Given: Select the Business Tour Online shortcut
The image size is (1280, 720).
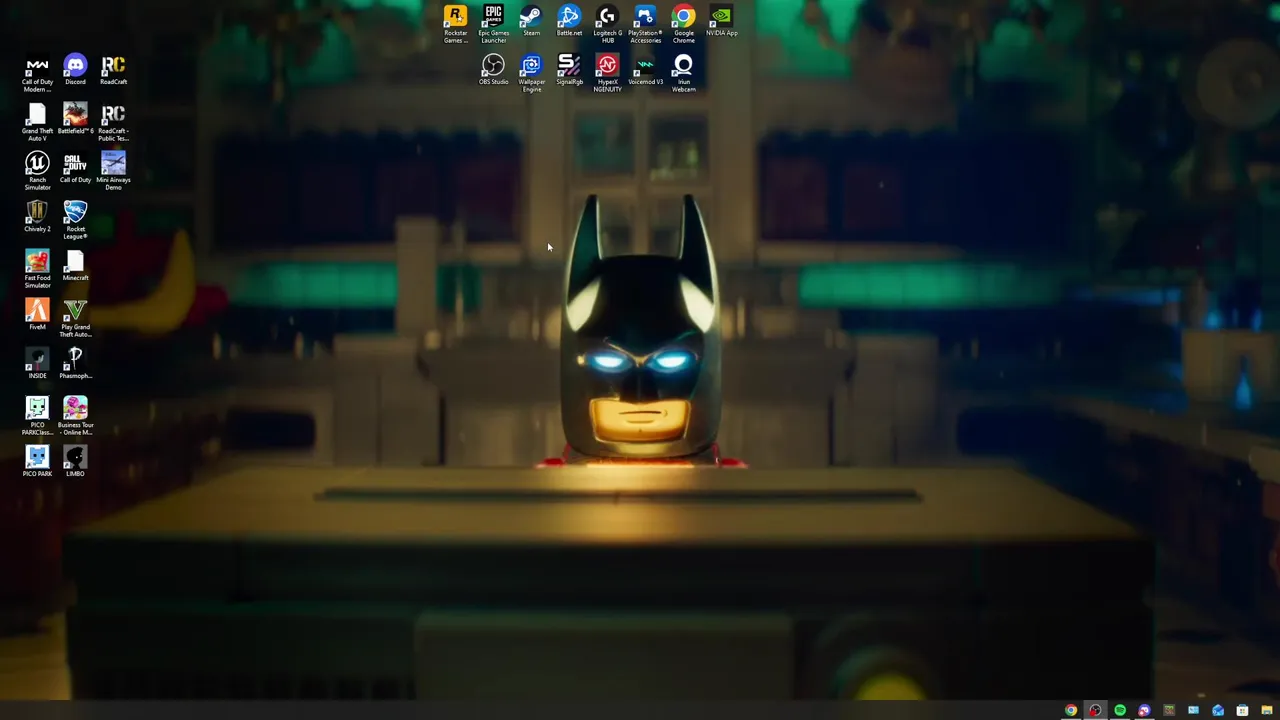Looking at the screenshot, I should coord(75,416).
